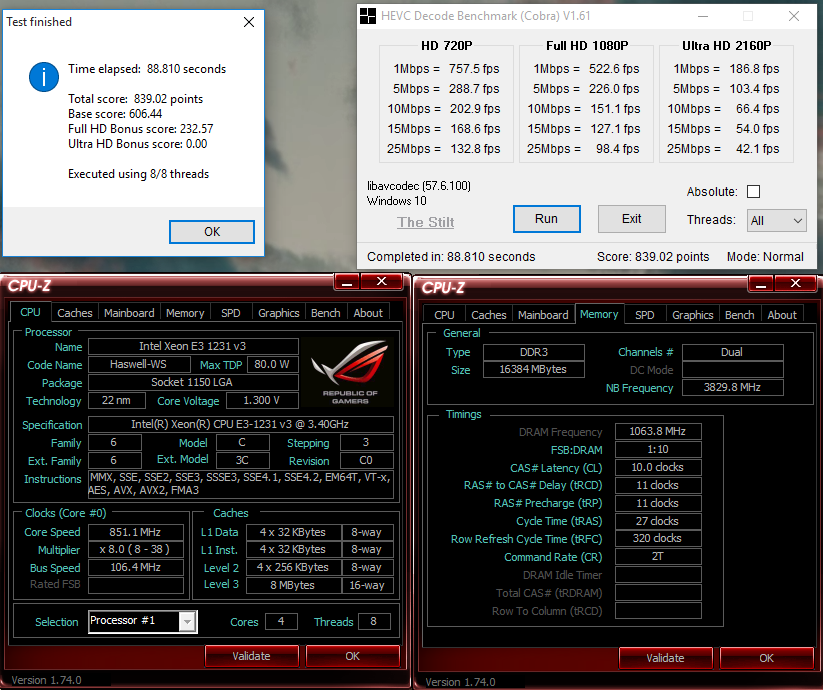This screenshot has height=690, width=823.
Task: Click the Specification field text
Action: pos(240,424)
